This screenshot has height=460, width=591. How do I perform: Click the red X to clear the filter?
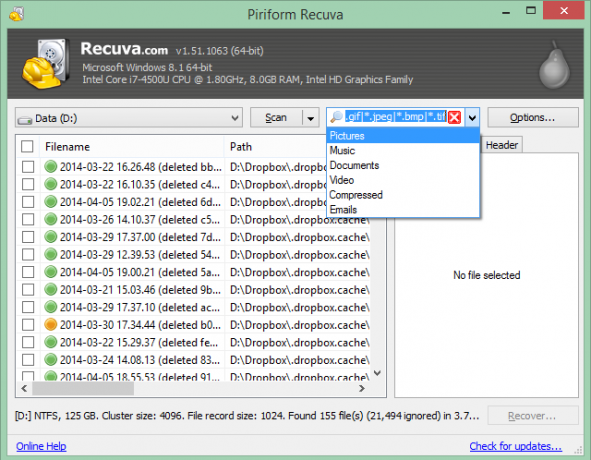coord(455,118)
